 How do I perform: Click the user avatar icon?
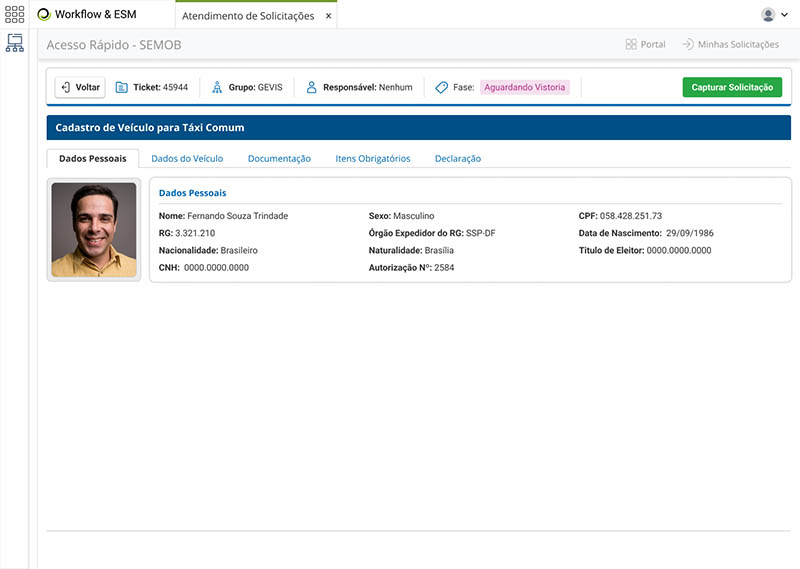(x=768, y=15)
